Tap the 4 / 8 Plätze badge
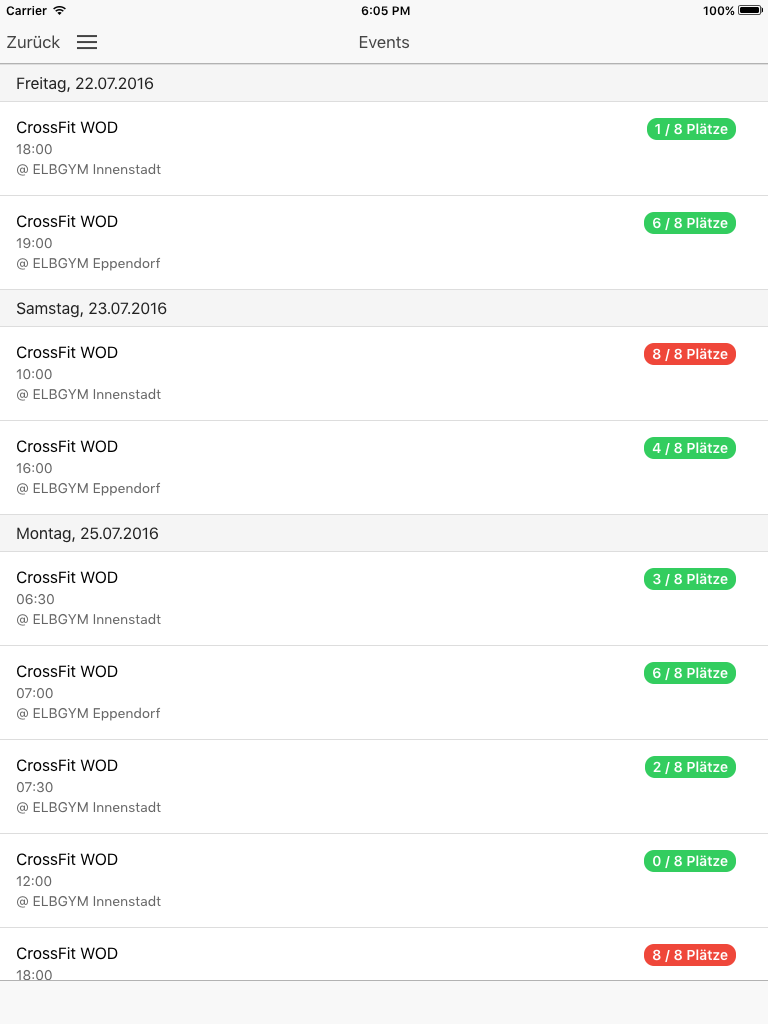This screenshot has height=1024, width=768. tap(690, 448)
